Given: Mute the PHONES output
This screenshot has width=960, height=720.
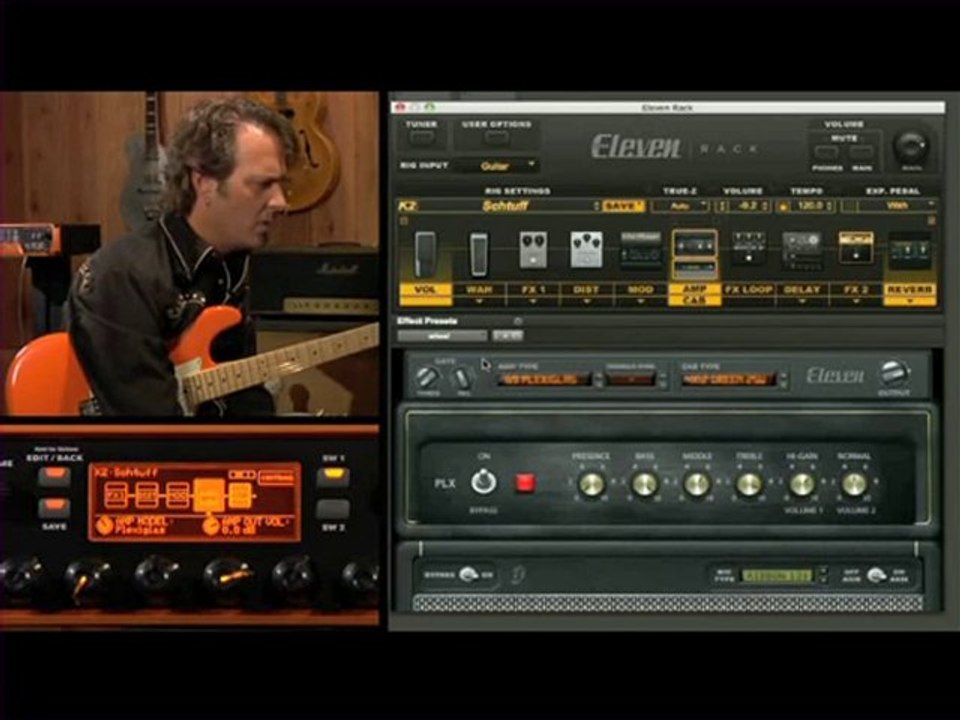Looking at the screenshot, I should tap(826, 152).
